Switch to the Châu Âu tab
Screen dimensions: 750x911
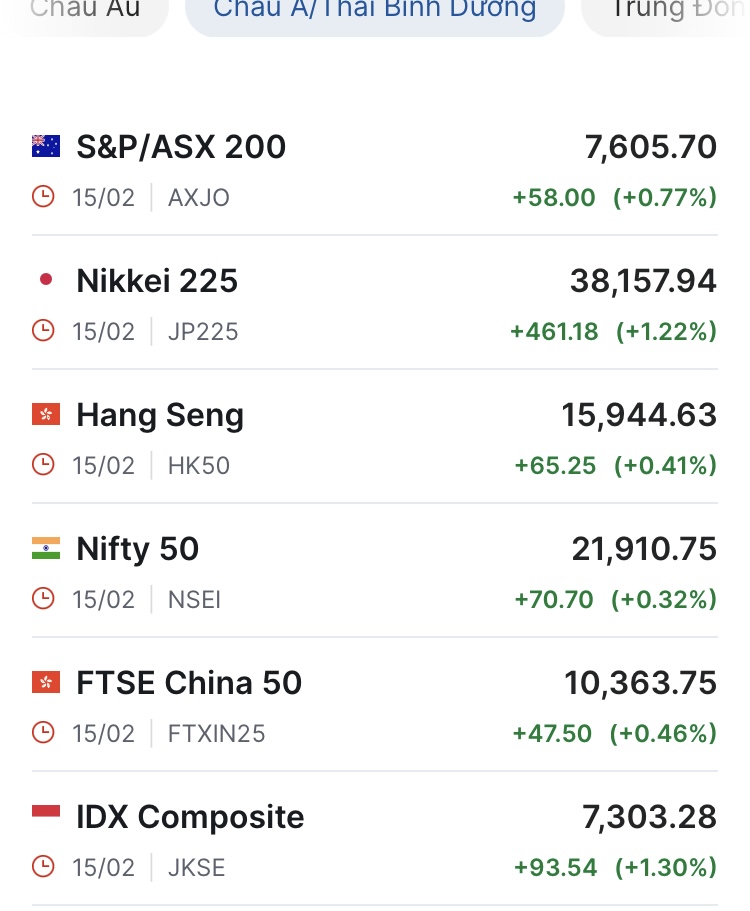click(x=85, y=12)
